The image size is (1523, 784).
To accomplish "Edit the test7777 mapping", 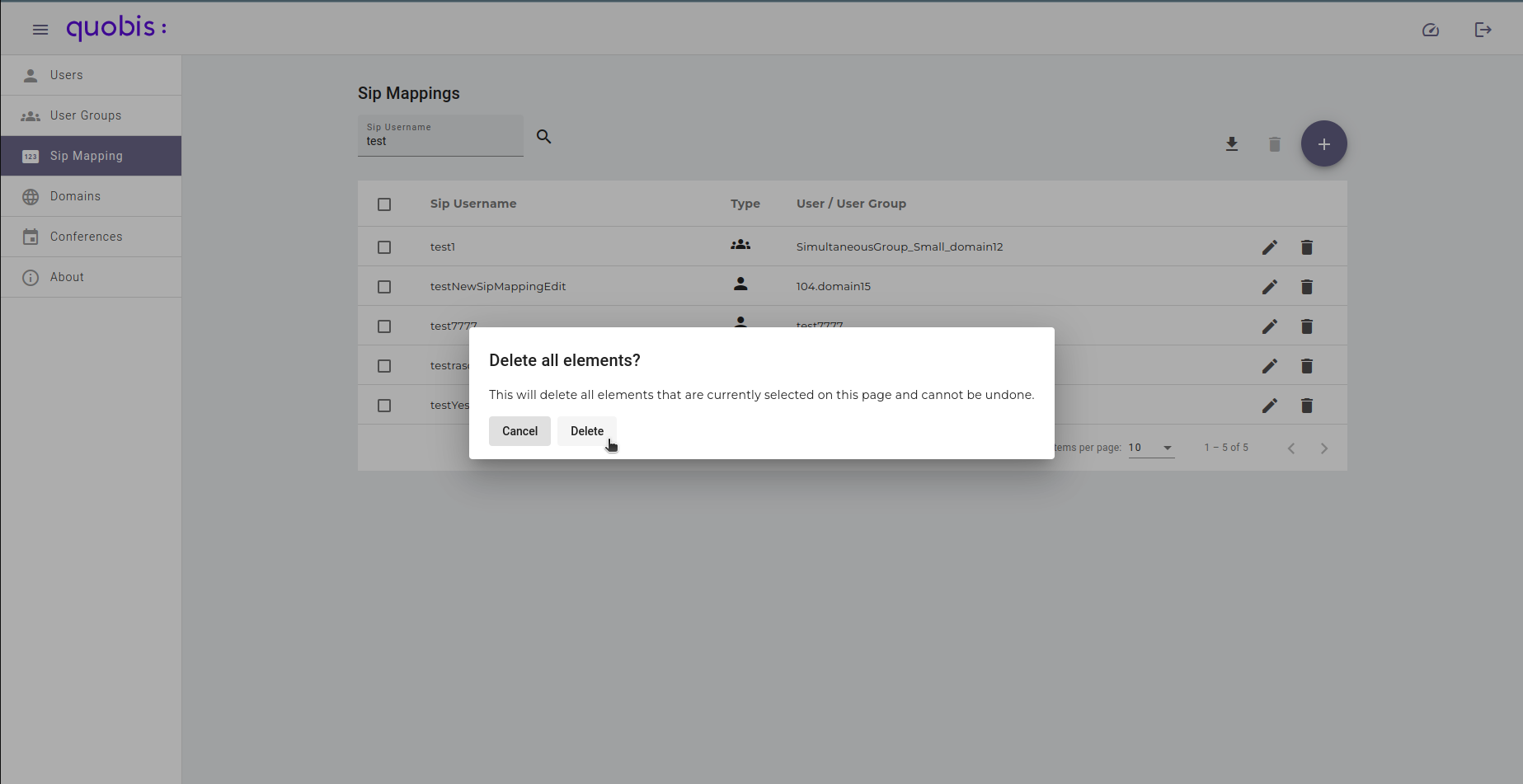I will tap(1270, 326).
